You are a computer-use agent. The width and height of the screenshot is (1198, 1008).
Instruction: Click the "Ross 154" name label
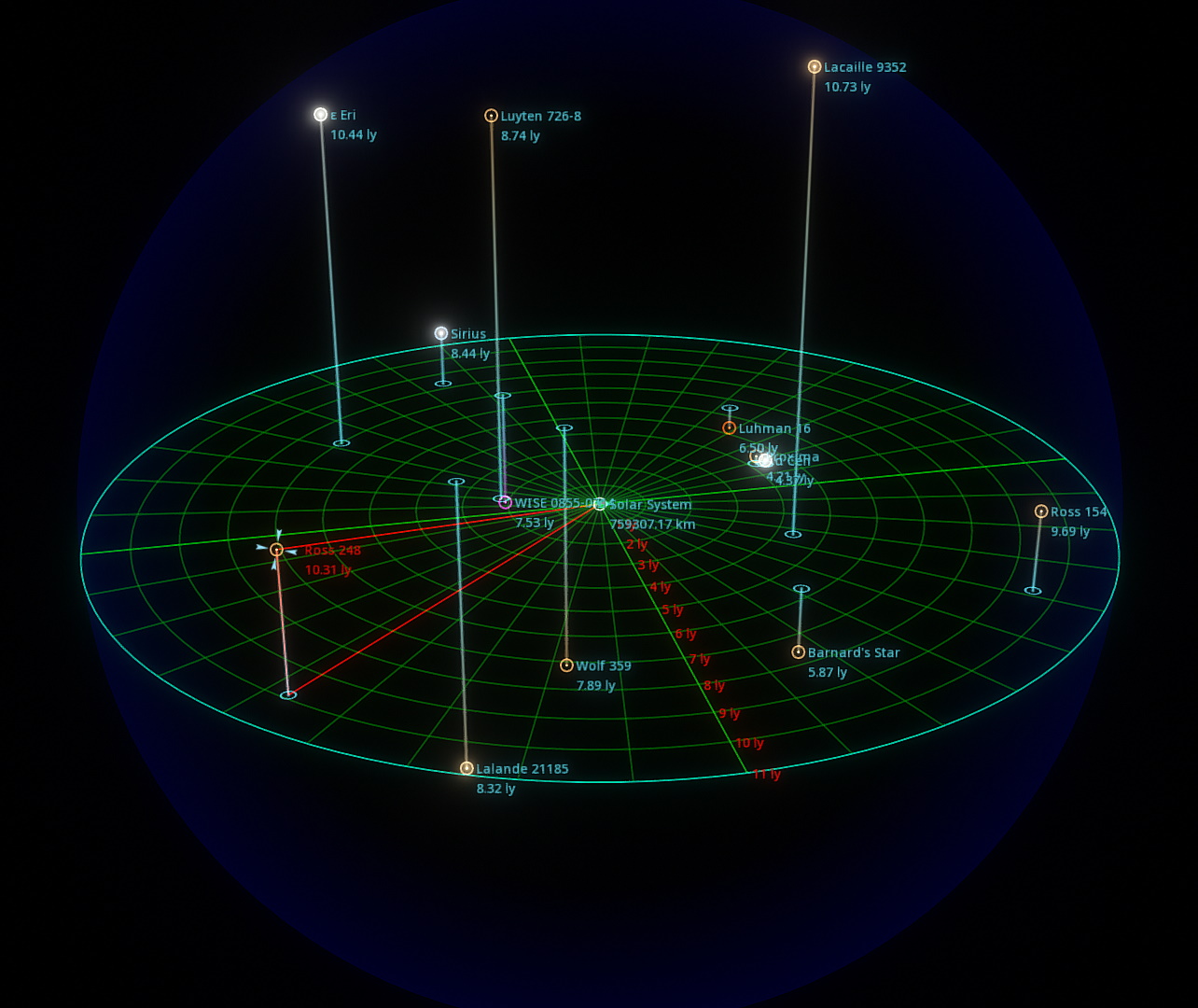point(1079,511)
